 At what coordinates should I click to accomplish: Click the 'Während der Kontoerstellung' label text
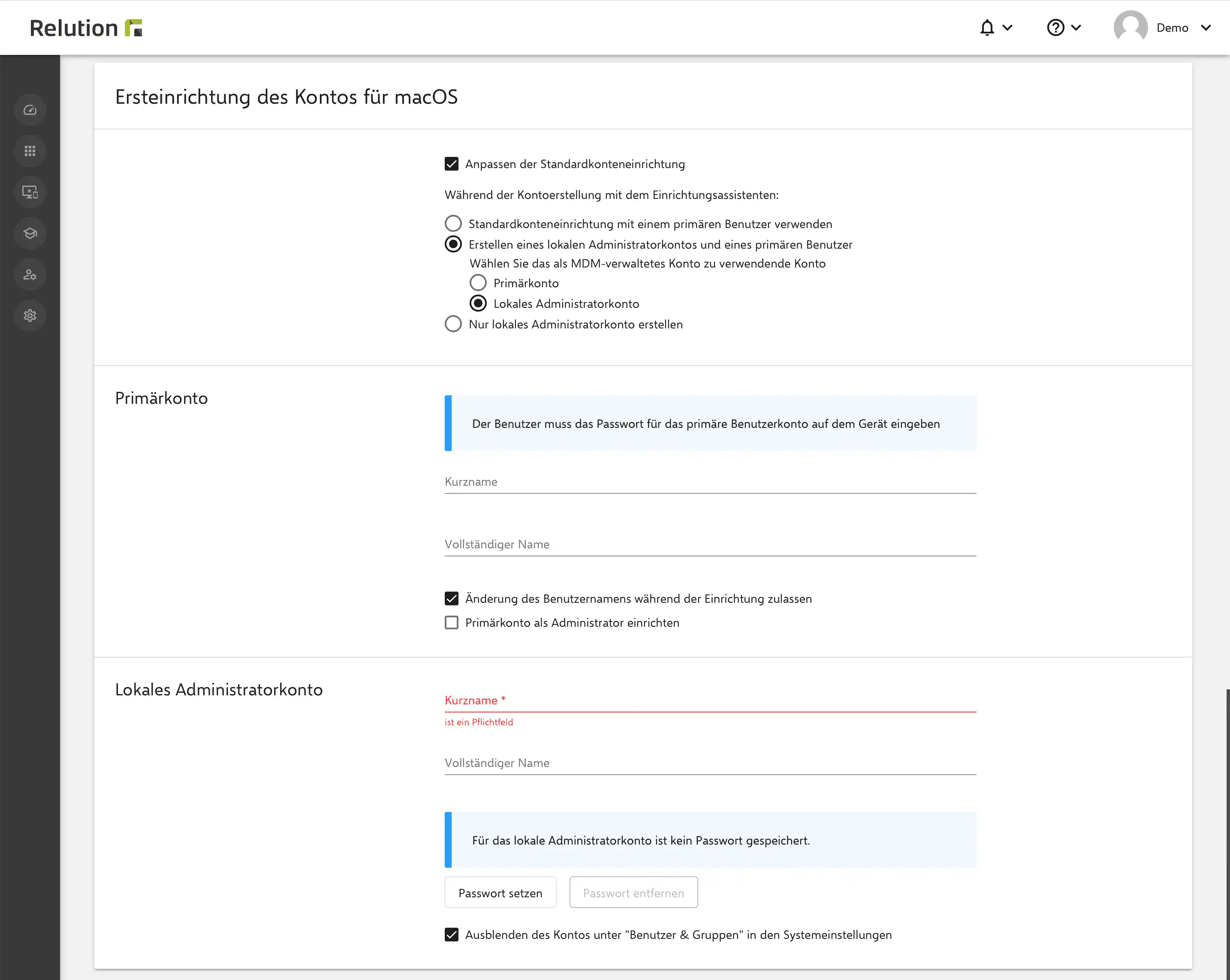pos(612,195)
